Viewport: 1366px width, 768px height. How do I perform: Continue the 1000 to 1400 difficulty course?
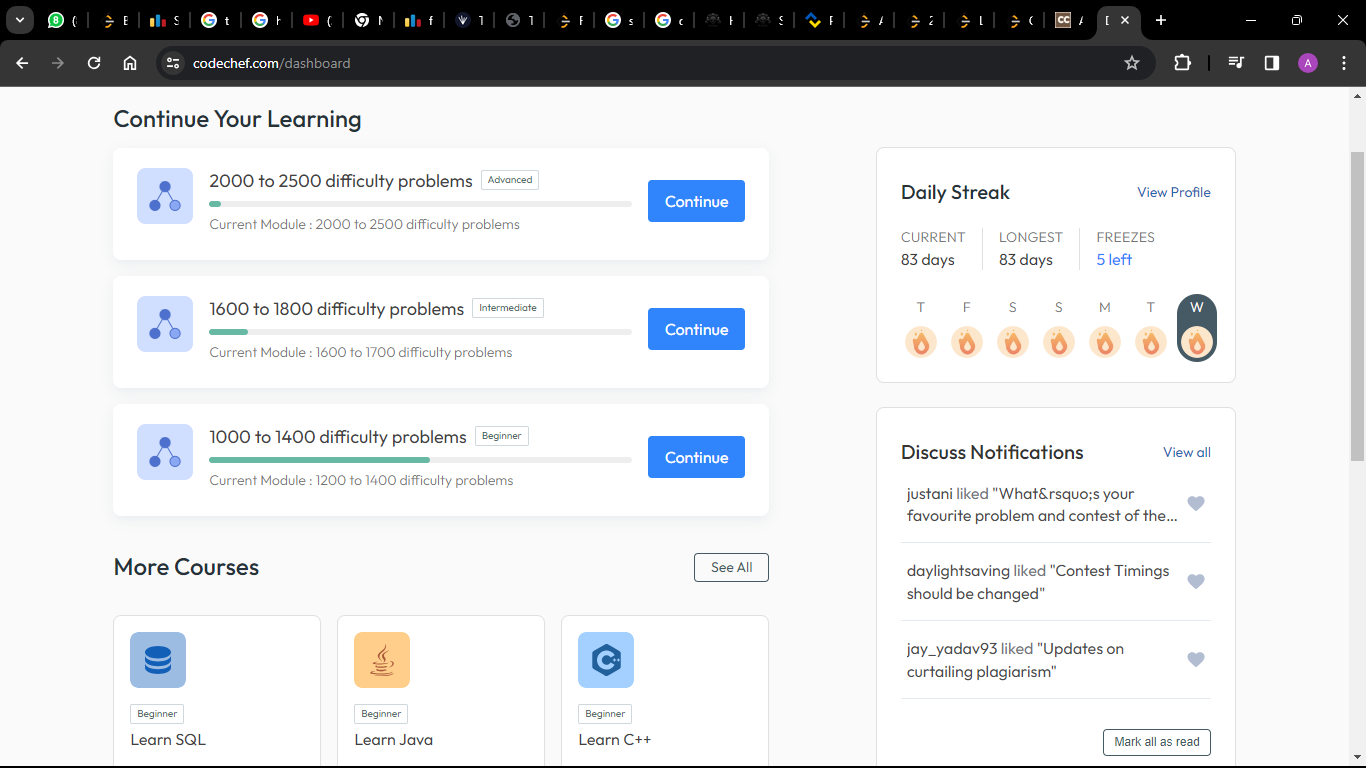[696, 457]
